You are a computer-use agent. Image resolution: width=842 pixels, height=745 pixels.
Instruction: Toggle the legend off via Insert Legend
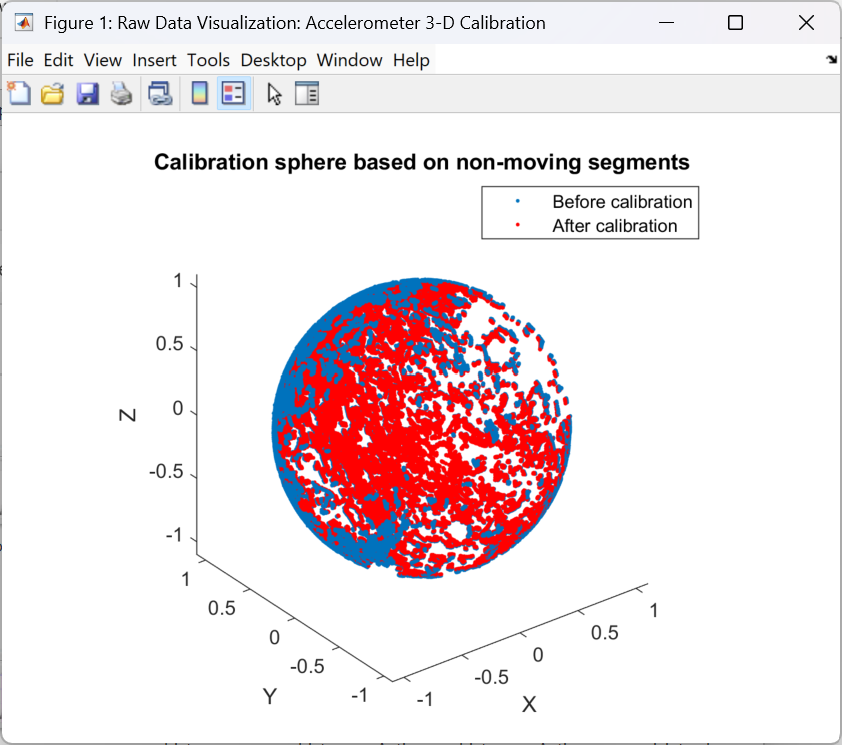tap(233, 93)
